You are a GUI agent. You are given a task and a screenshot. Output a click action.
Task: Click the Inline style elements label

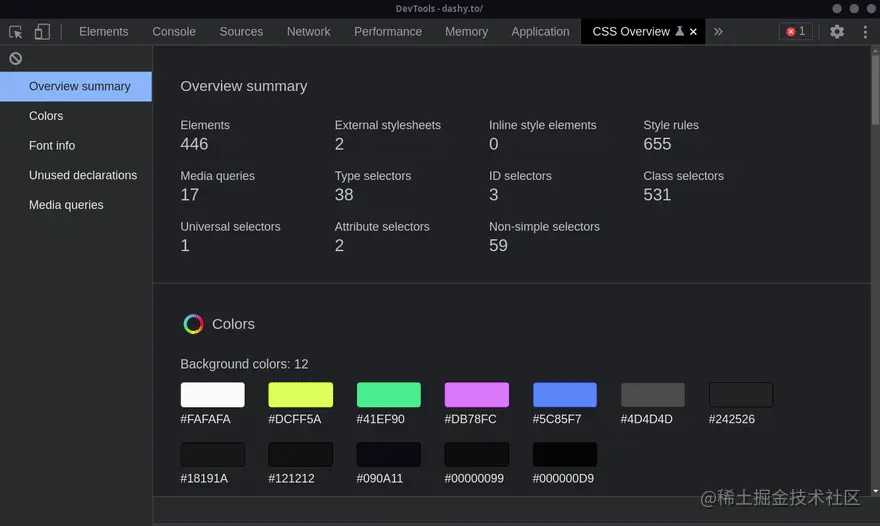[x=543, y=125]
